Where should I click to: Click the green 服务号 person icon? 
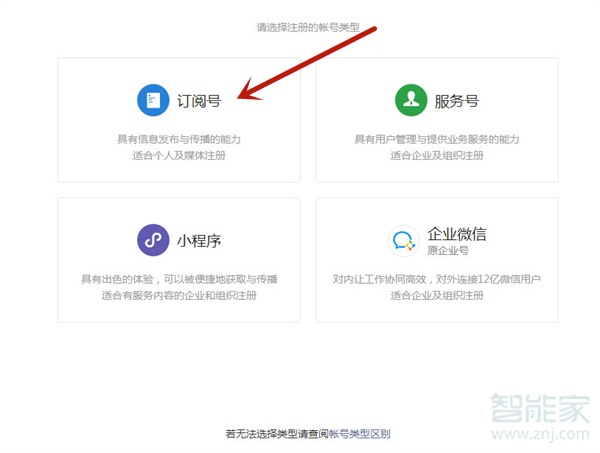click(x=410, y=100)
